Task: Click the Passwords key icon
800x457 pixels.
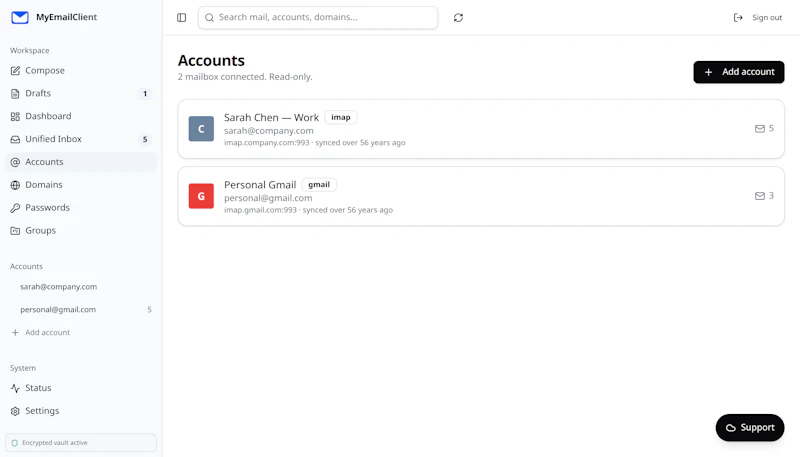Action: point(15,208)
